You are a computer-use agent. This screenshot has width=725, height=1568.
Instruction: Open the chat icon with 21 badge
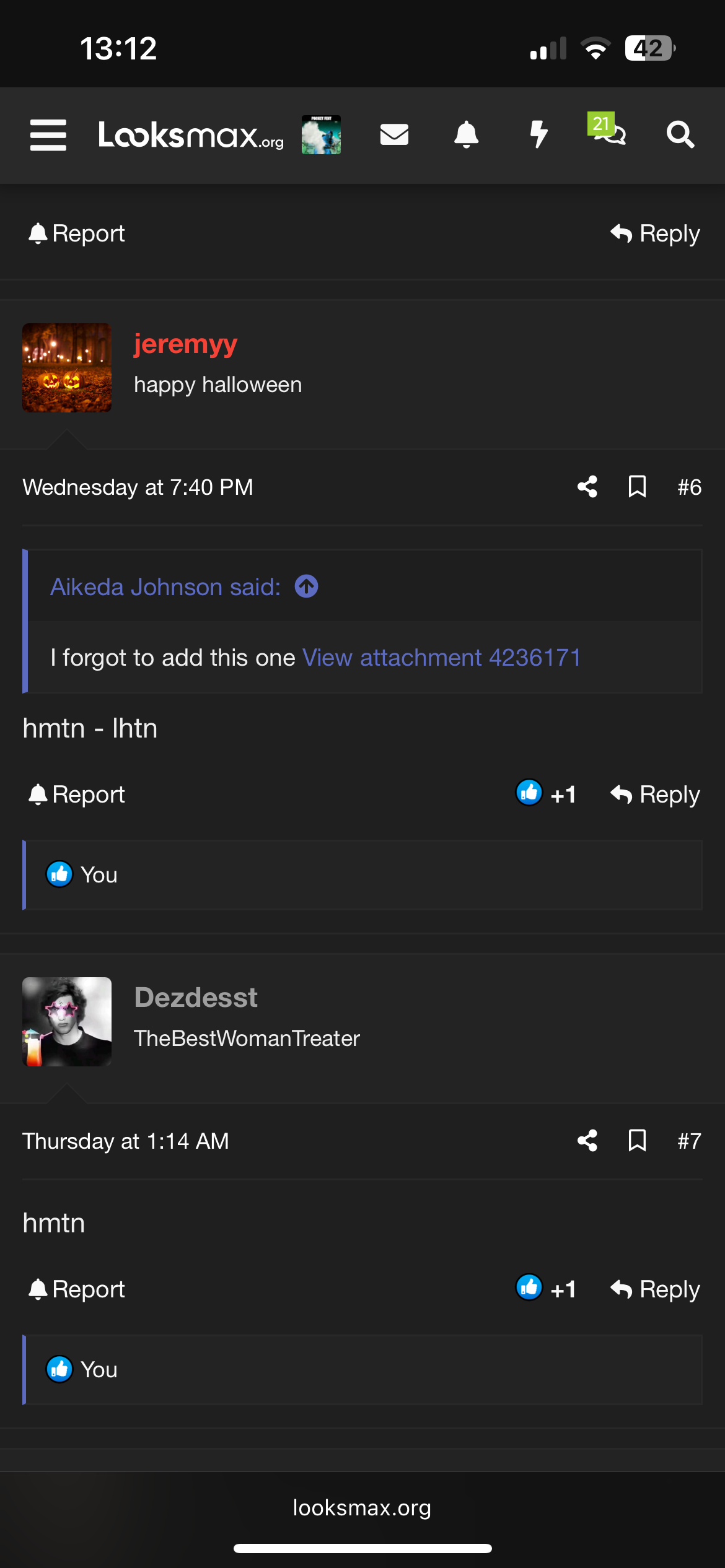pos(608,131)
